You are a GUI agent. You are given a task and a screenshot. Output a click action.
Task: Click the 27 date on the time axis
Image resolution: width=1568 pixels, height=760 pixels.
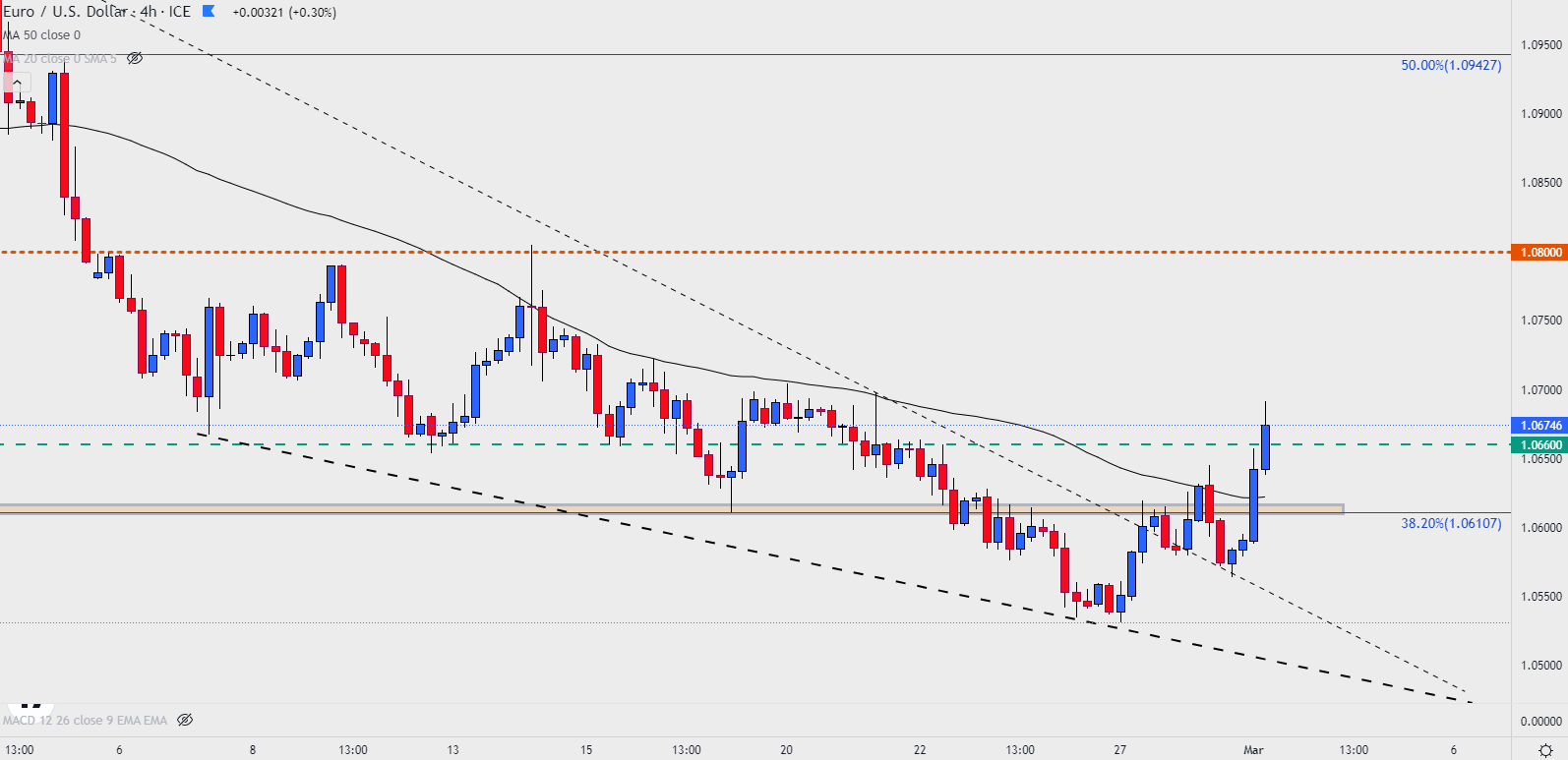[1120, 750]
